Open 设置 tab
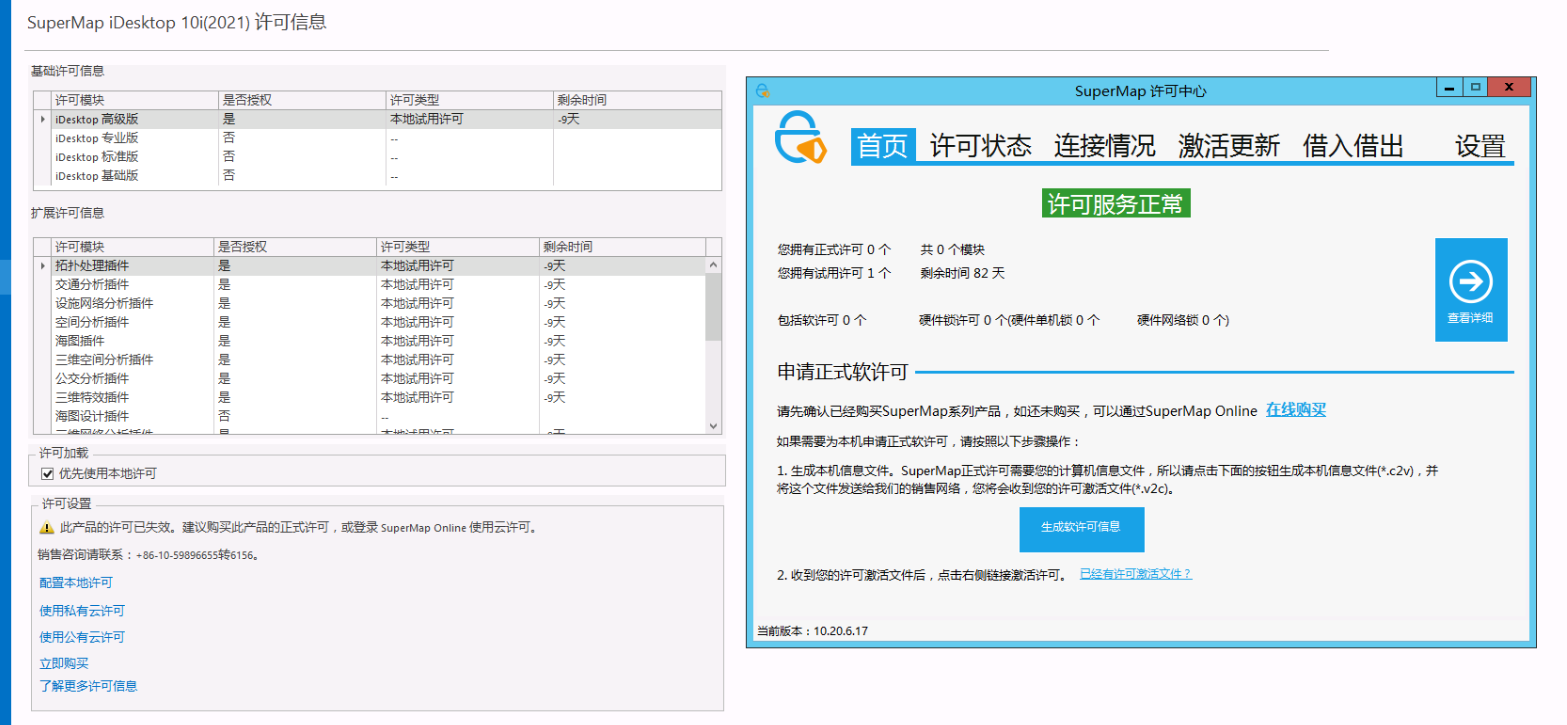This screenshot has width=1567, height=725. point(1480,146)
